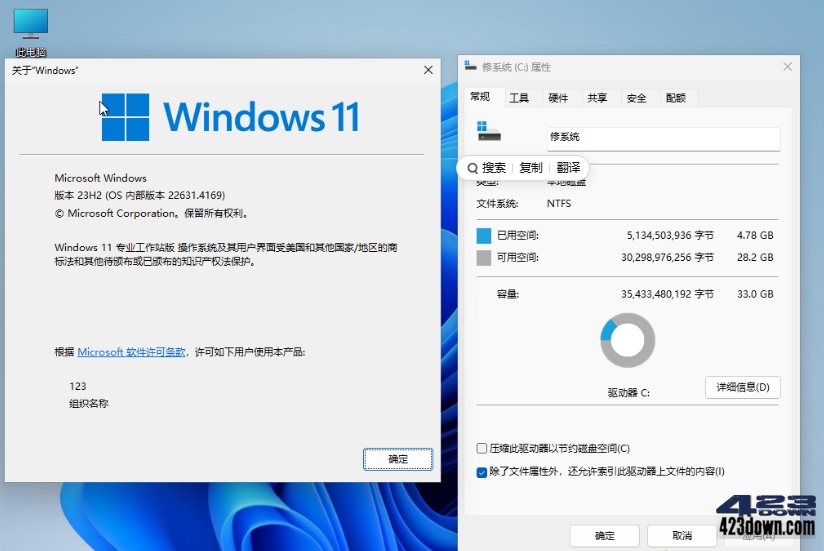The image size is (824, 551).
Task: Click the blue 已用空间 color swatch
Action: [483, 236]
